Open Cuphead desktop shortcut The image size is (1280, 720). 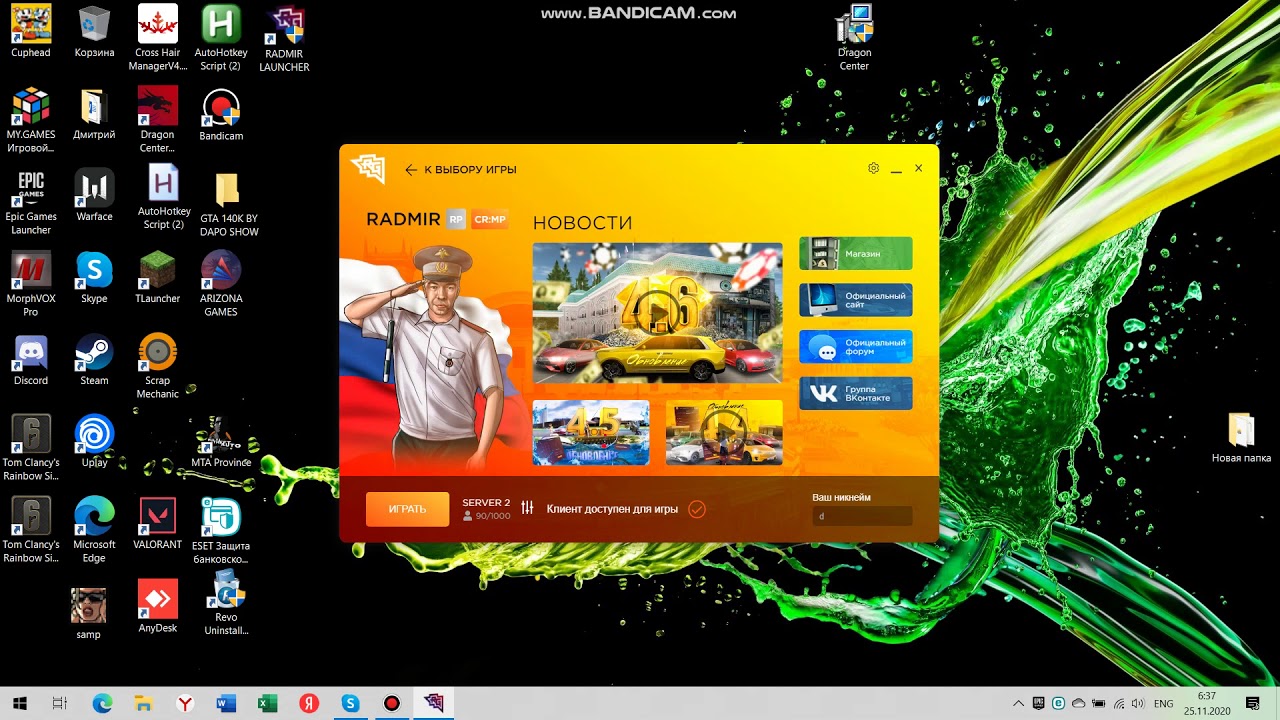31,32
